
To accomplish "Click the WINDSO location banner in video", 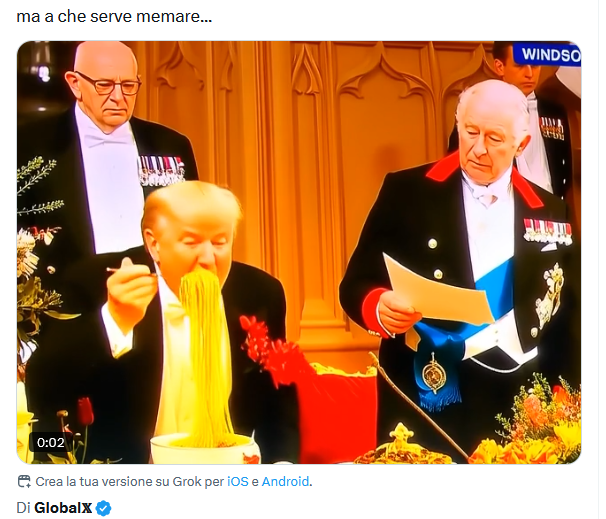I will tap(548, 54).
